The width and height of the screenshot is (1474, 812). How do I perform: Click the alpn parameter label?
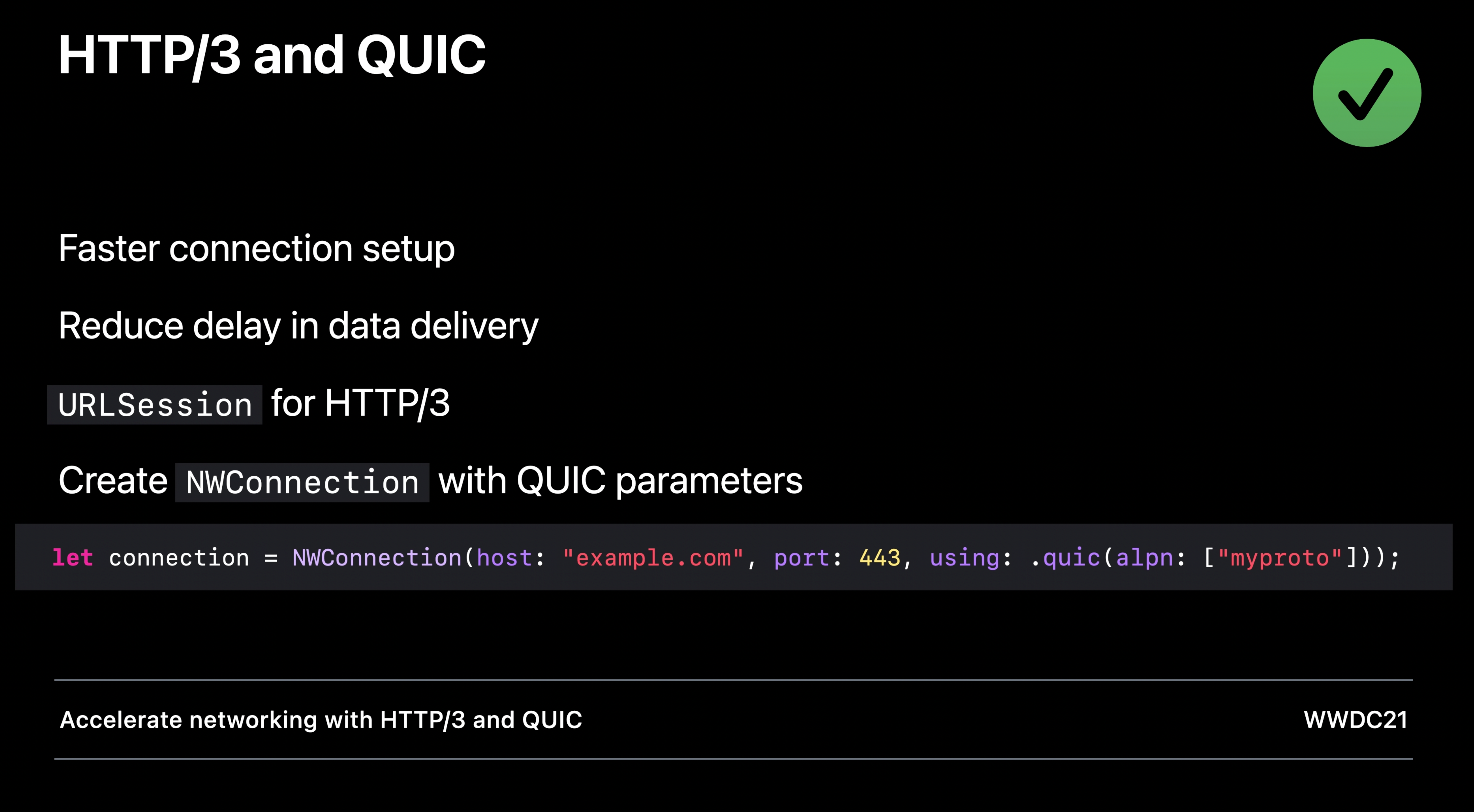(1144, 558)
